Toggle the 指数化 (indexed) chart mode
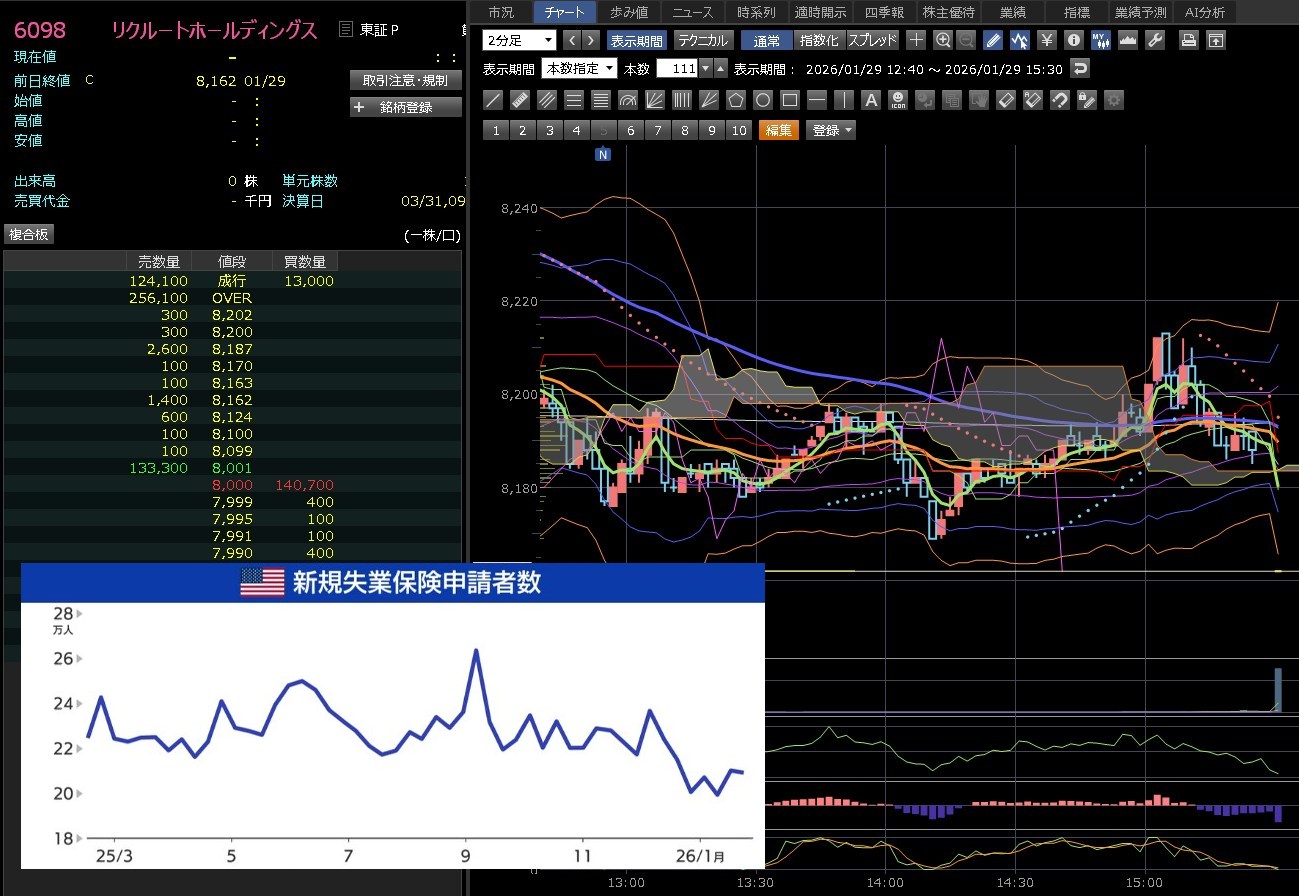 coord(820,41)
